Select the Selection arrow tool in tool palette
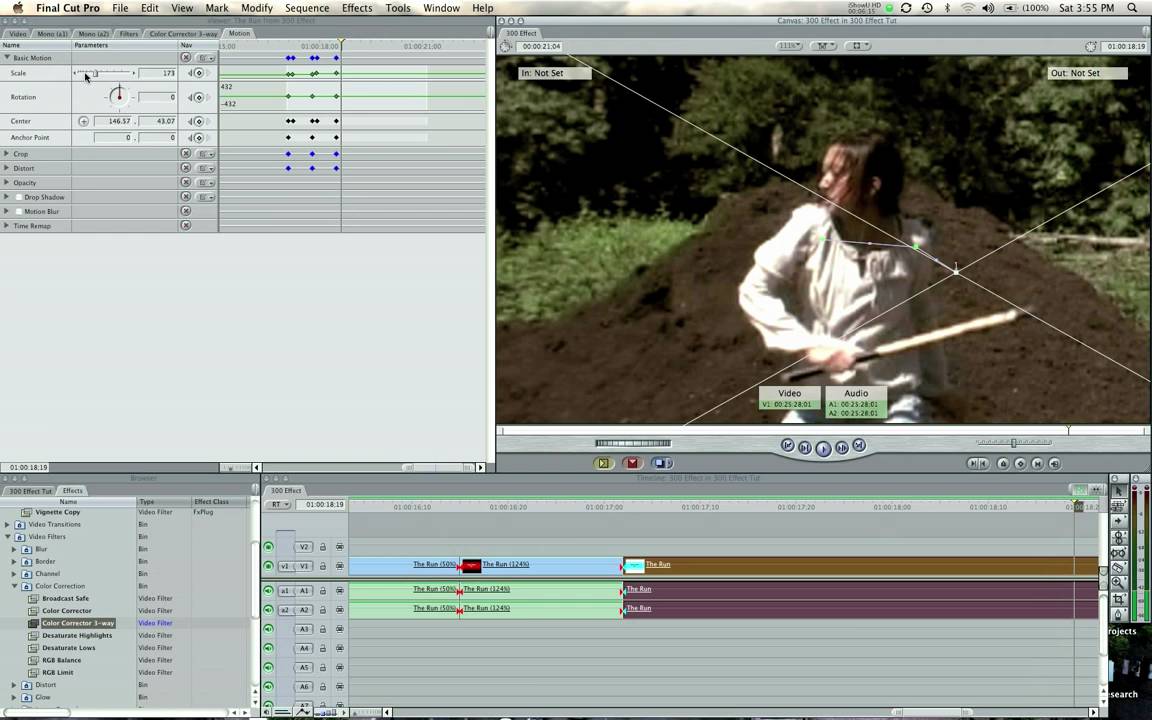Screen dimensions: 1152x720 click(x=1118, y=491)
